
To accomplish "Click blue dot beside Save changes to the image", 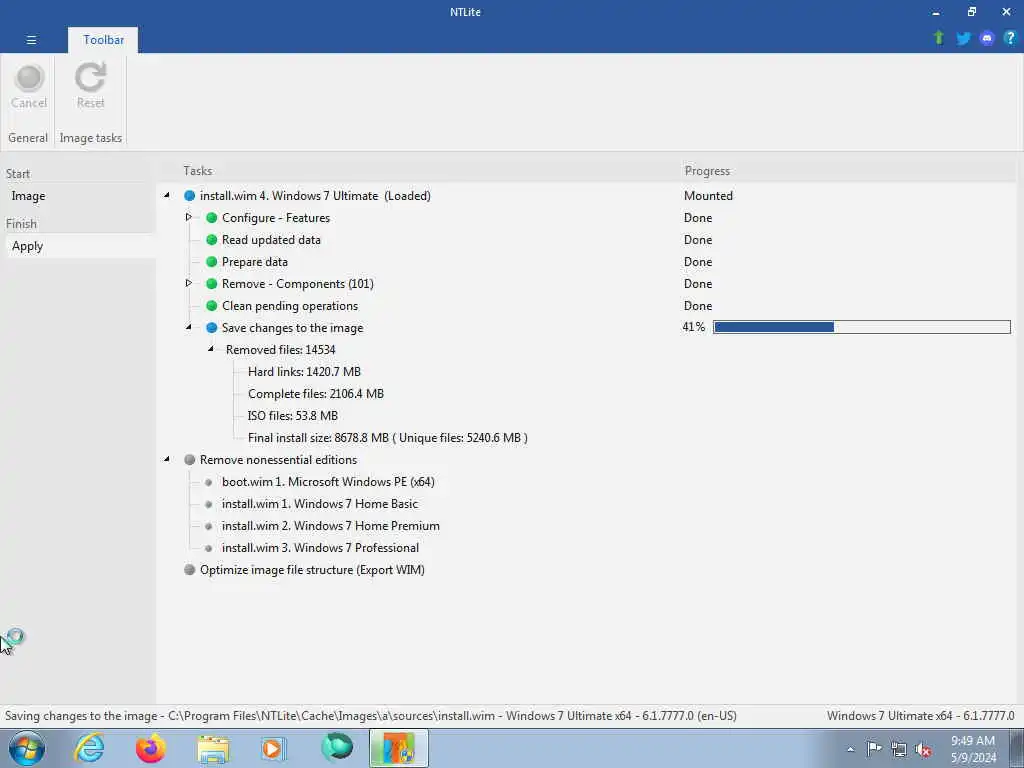I will (212, 328).
